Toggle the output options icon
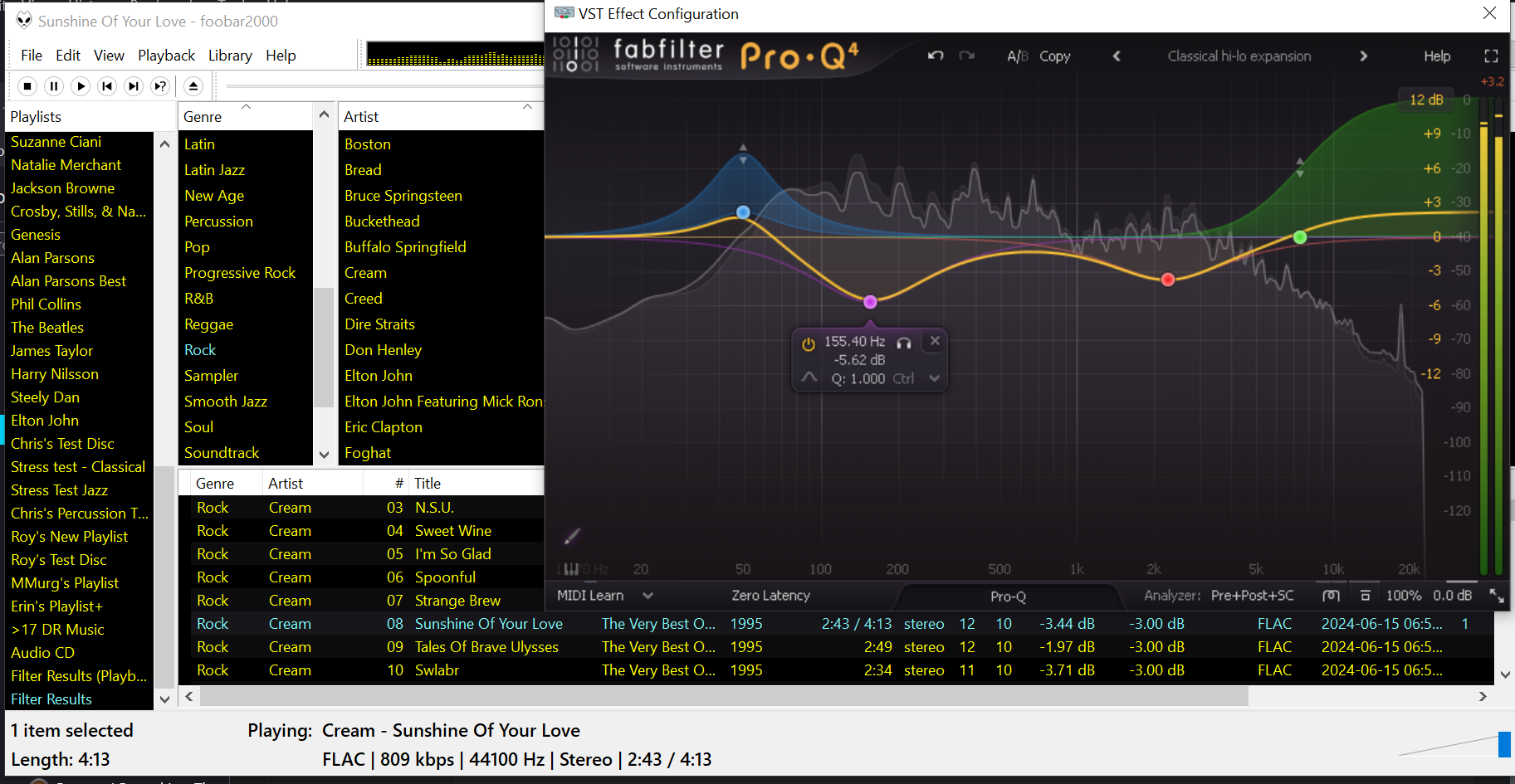 (x=1365, y=596)
